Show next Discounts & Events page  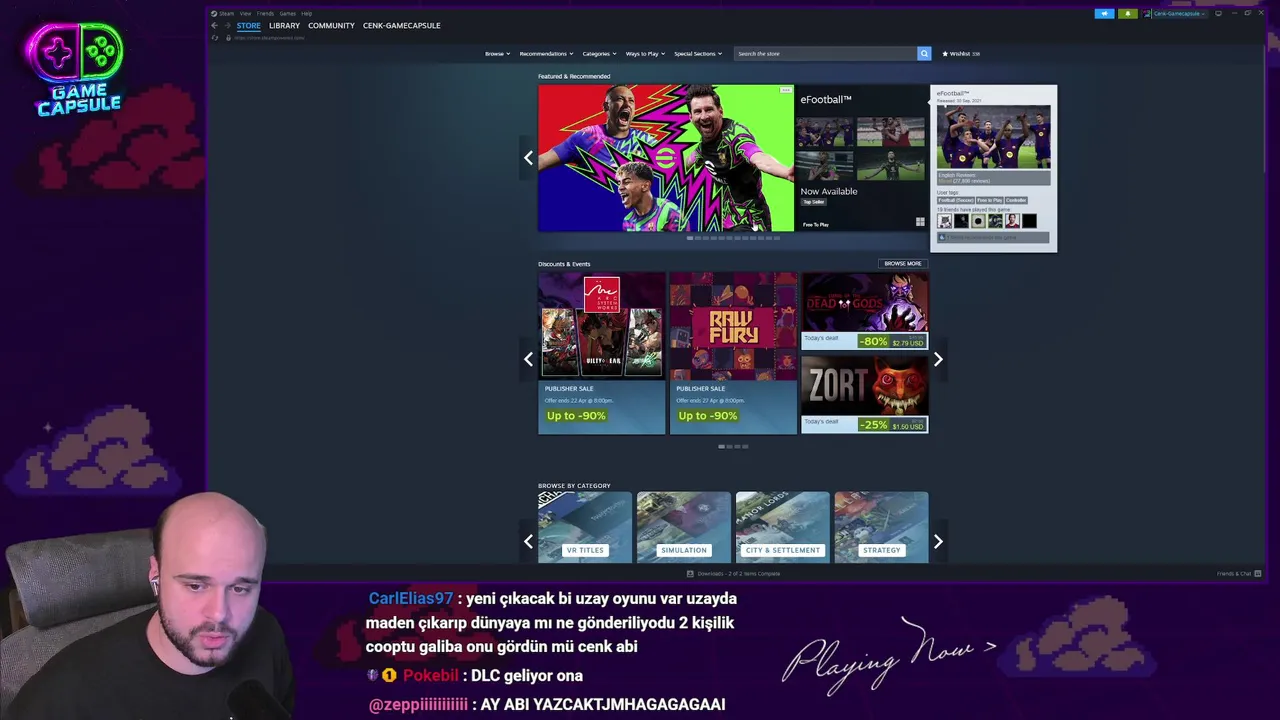click(938, 359)
